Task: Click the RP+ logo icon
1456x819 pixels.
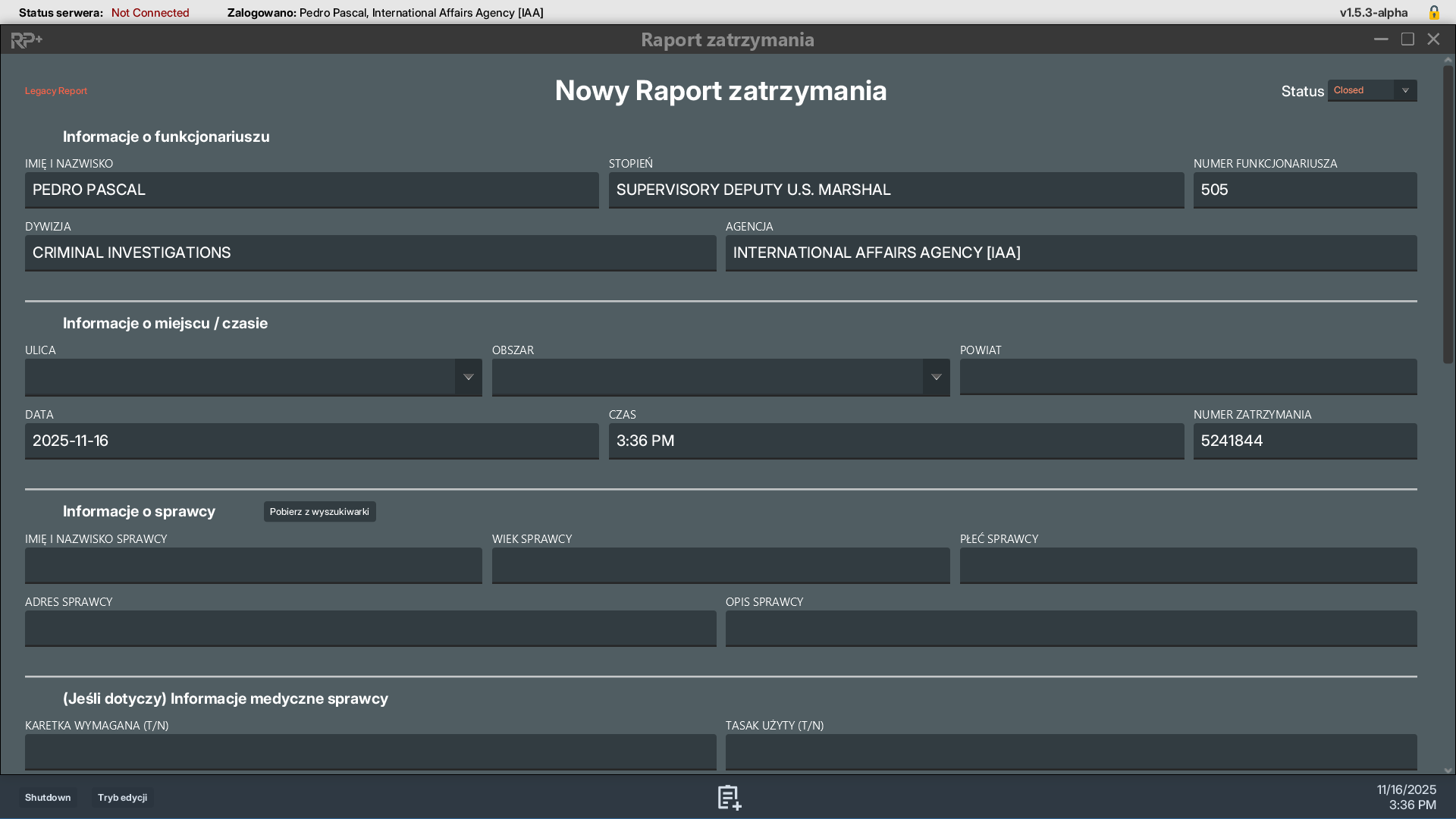Action: pyautogui.click(x=27, y=39)
